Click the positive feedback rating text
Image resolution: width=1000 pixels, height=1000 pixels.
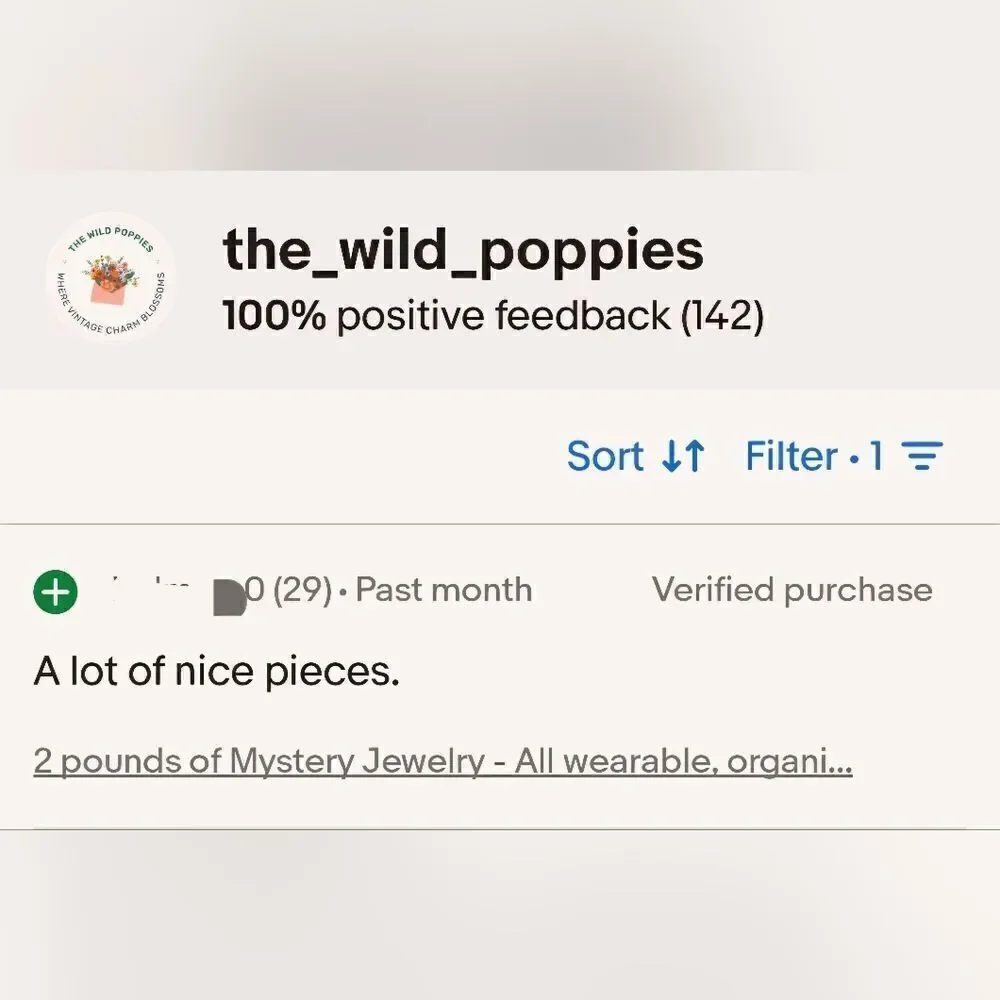493,317
